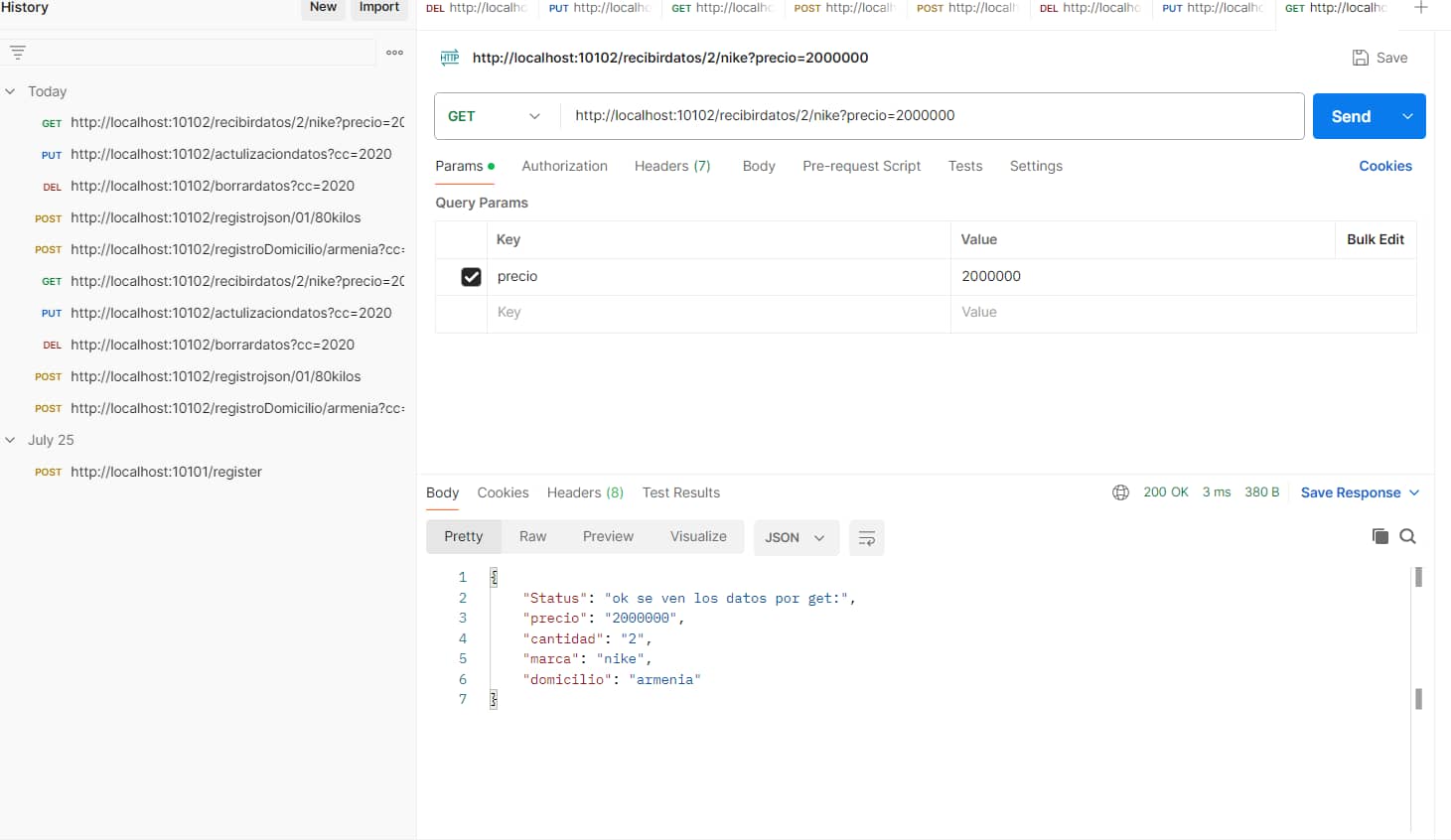The width and height of the screenshot is (1451, 840).
Task: Collapse the July 25 history group
Action: click(x=11, y=440)
